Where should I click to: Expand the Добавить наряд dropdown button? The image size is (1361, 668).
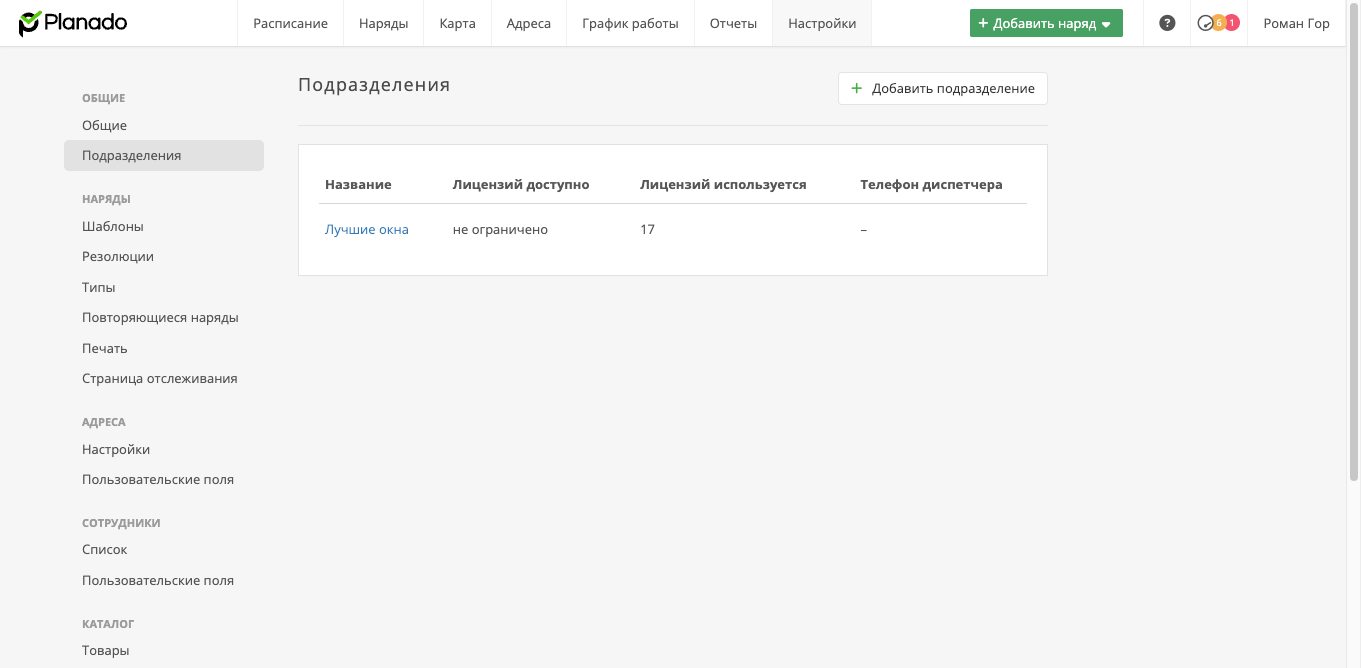tap(1046, 23)
